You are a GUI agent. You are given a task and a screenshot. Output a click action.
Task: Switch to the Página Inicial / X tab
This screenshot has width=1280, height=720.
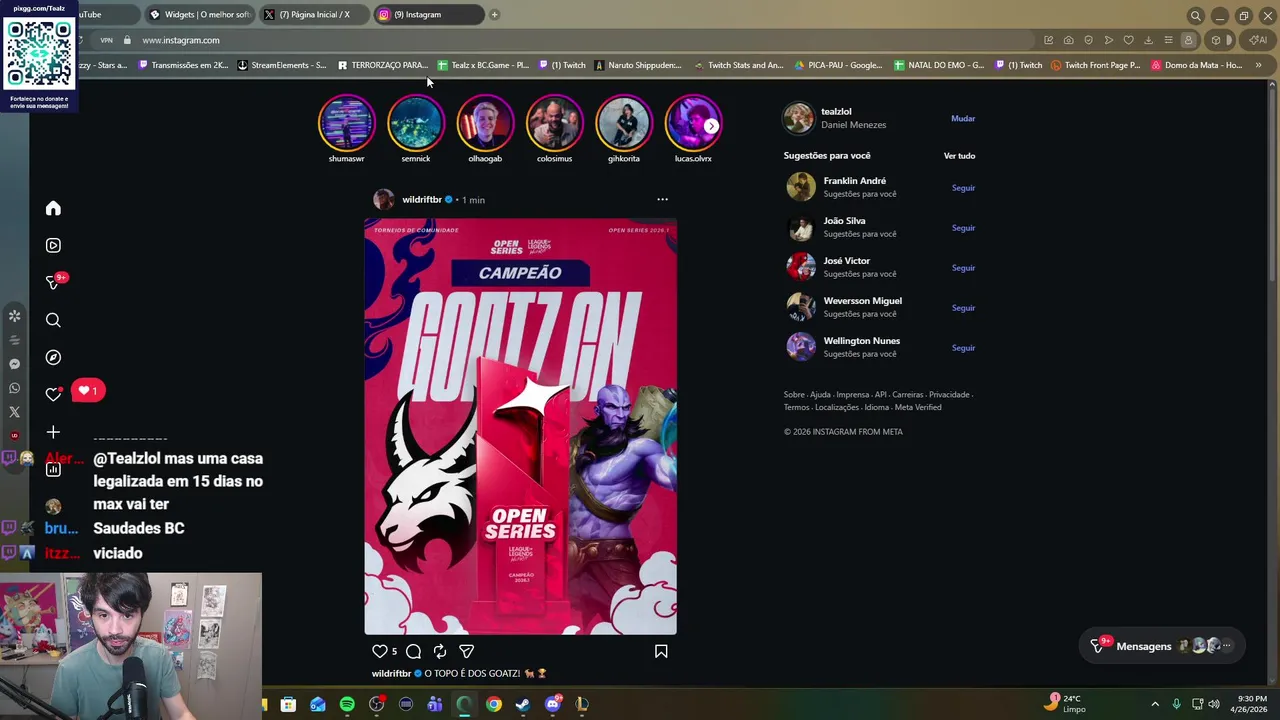[x=314, y=15]
